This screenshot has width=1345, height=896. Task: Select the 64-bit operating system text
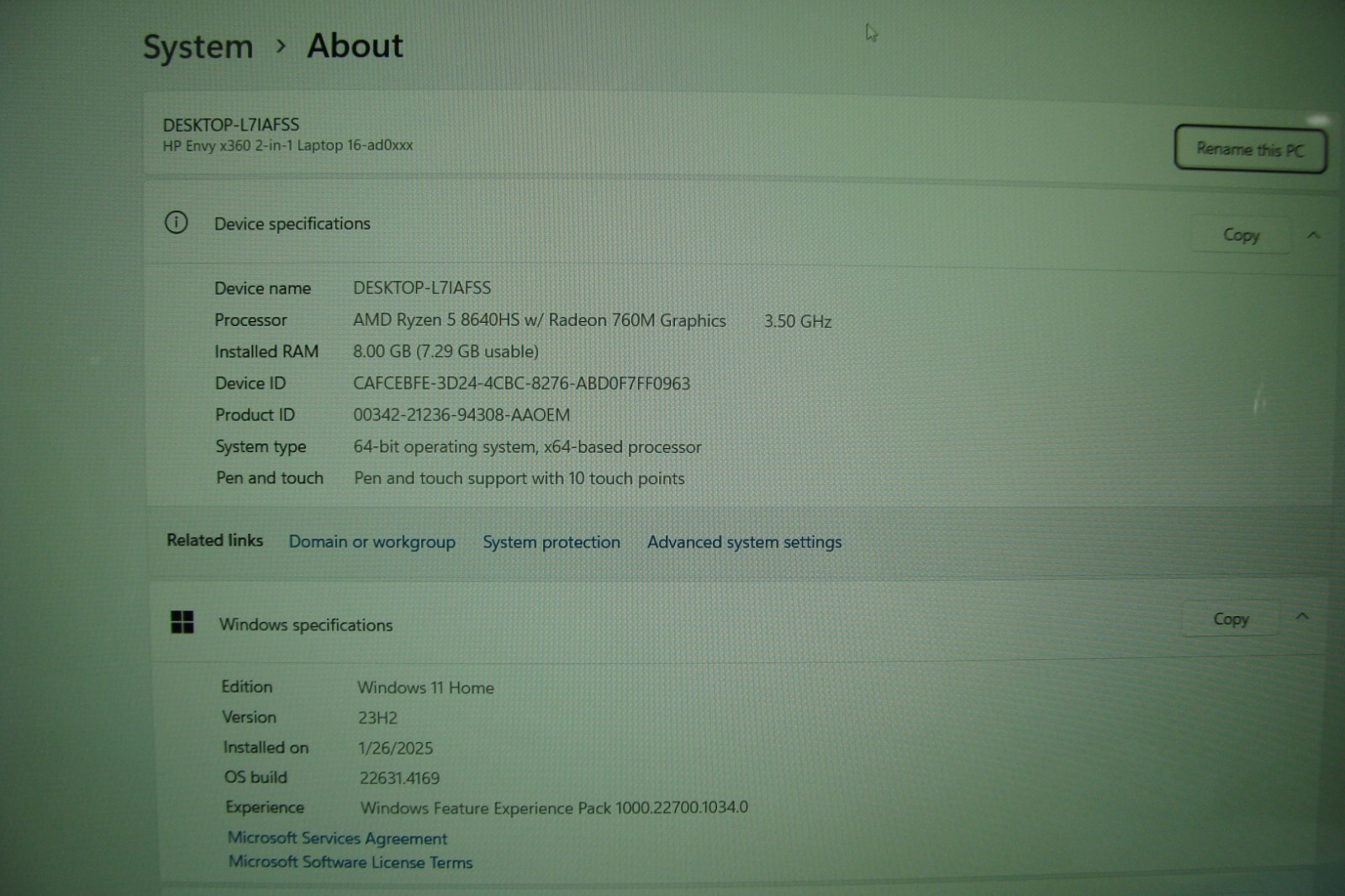click(x=527, y=446)
